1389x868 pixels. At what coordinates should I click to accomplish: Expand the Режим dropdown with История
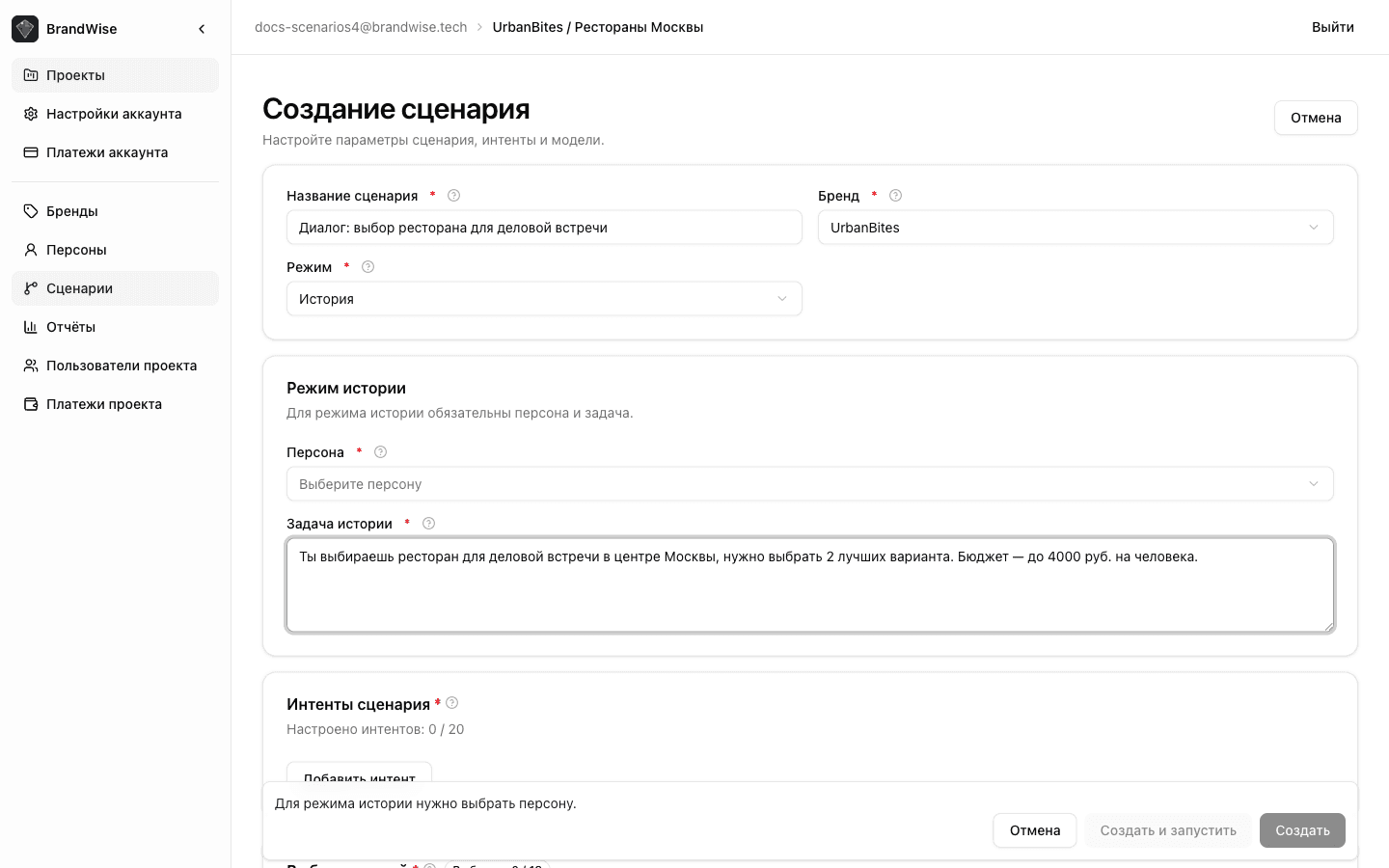(x=543, y=298)
